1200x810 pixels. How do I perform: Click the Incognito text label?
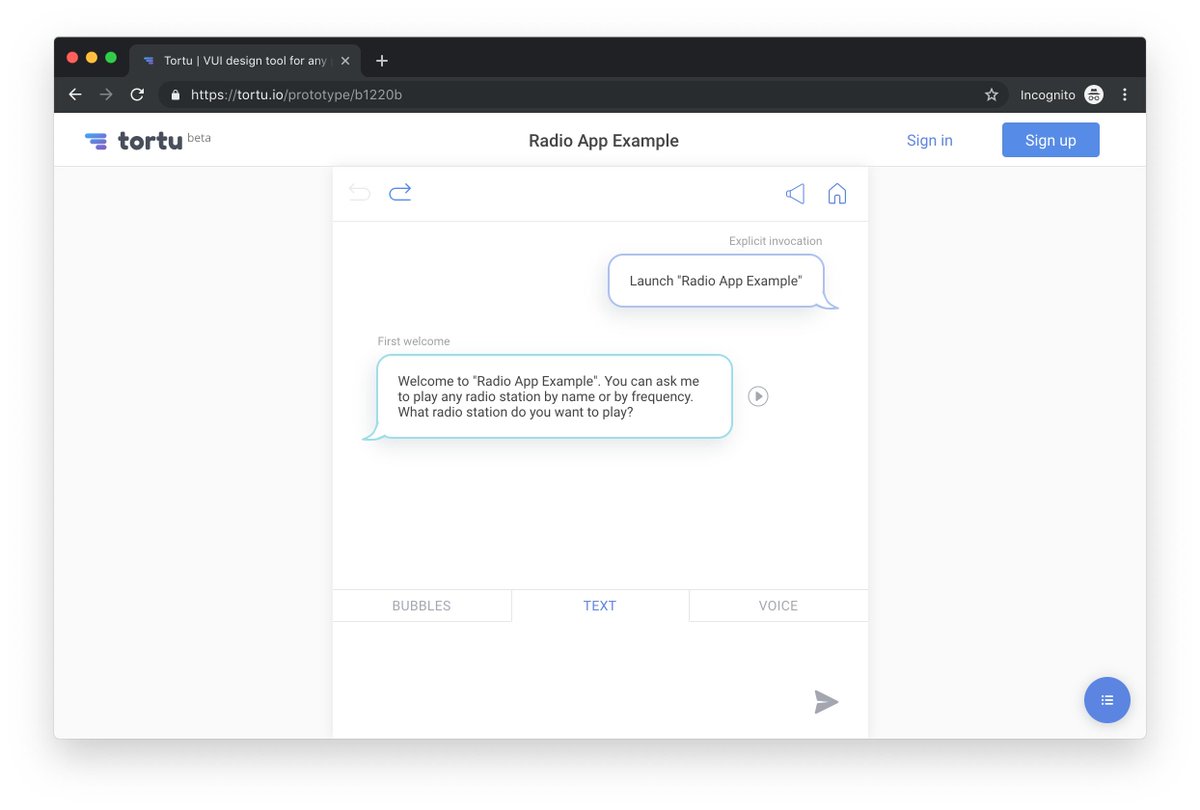point(1048,95)
